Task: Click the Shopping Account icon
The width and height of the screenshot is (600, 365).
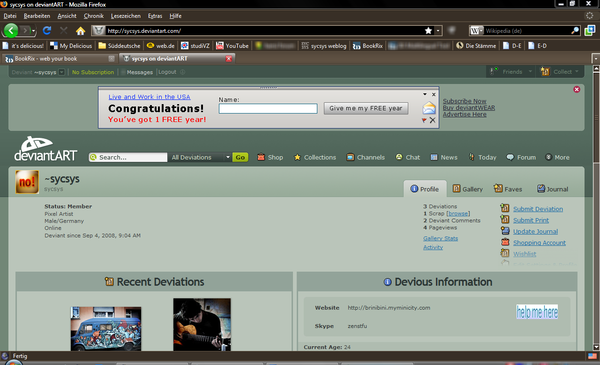Action: click(x=505, y=242)
